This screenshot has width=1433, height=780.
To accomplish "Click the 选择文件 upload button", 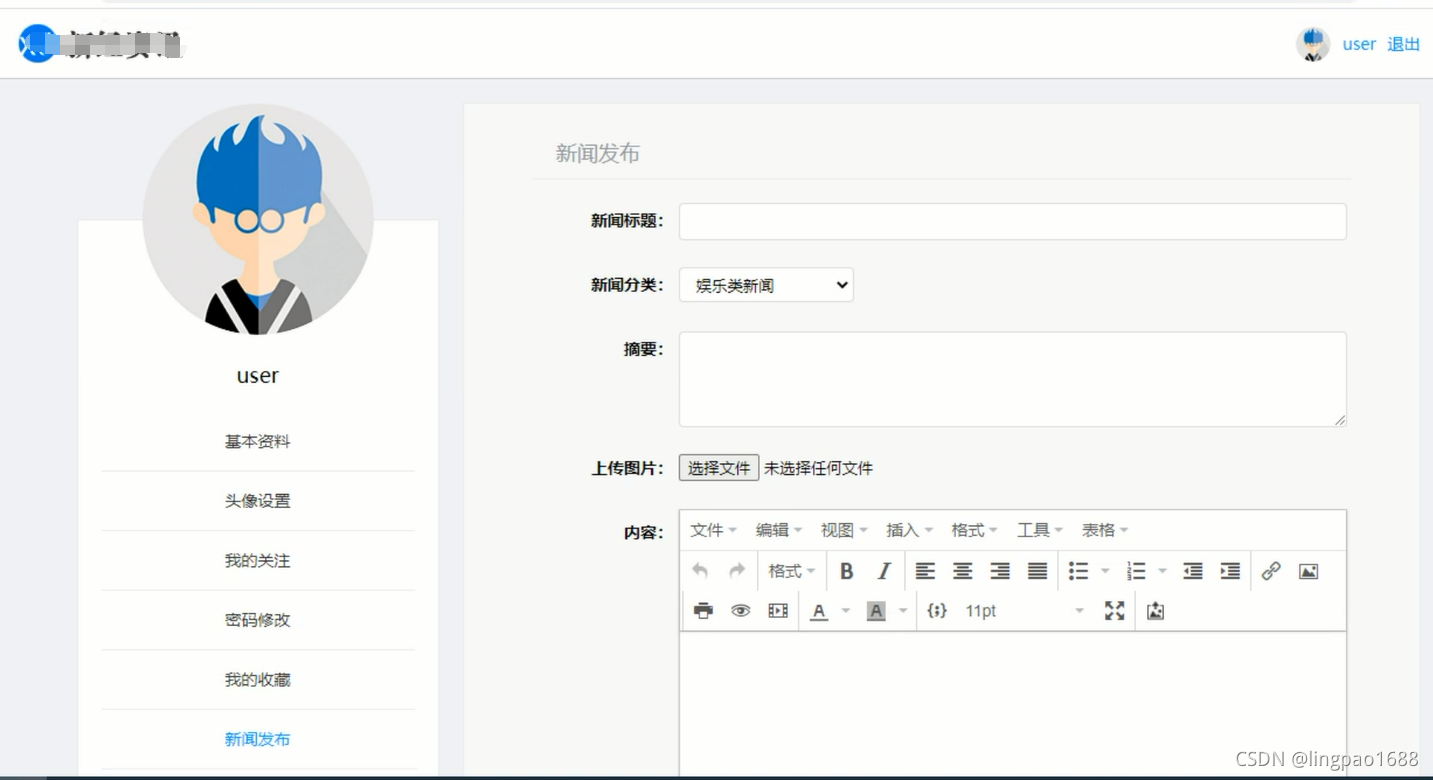I will point(719,468).
